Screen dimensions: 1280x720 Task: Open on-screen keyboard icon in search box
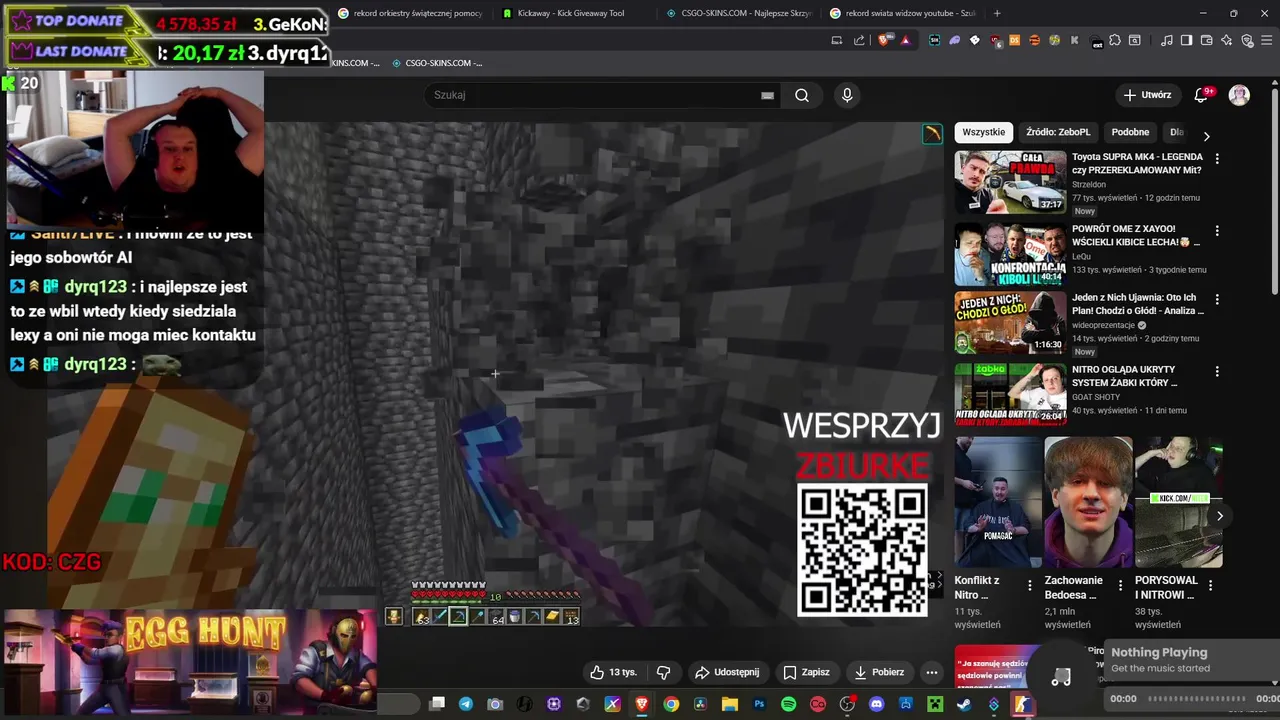(x=767, y=95)
